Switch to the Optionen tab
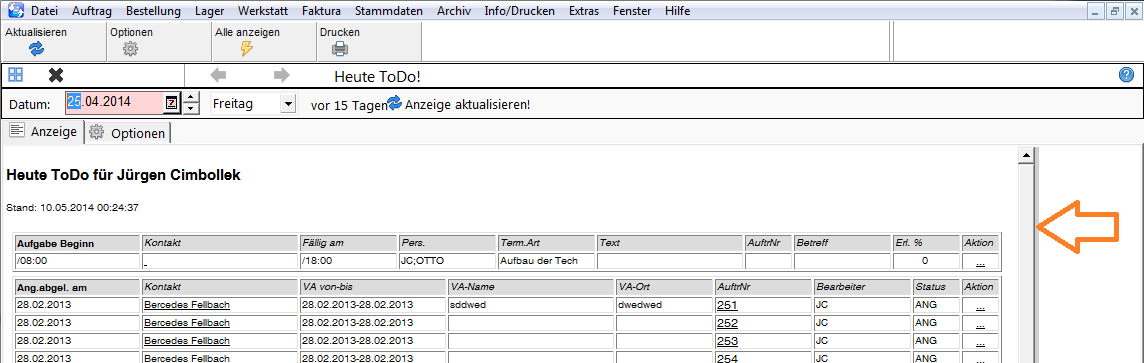This screenshot has height=363, width=1144. 128,133
